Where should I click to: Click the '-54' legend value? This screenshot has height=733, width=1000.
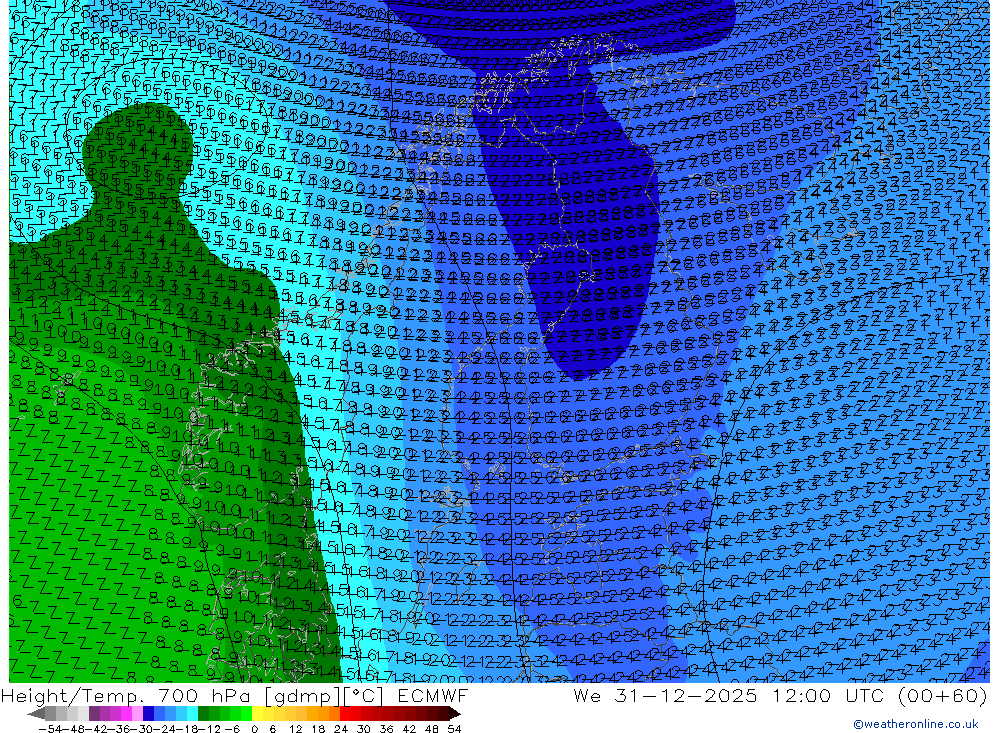50,729
